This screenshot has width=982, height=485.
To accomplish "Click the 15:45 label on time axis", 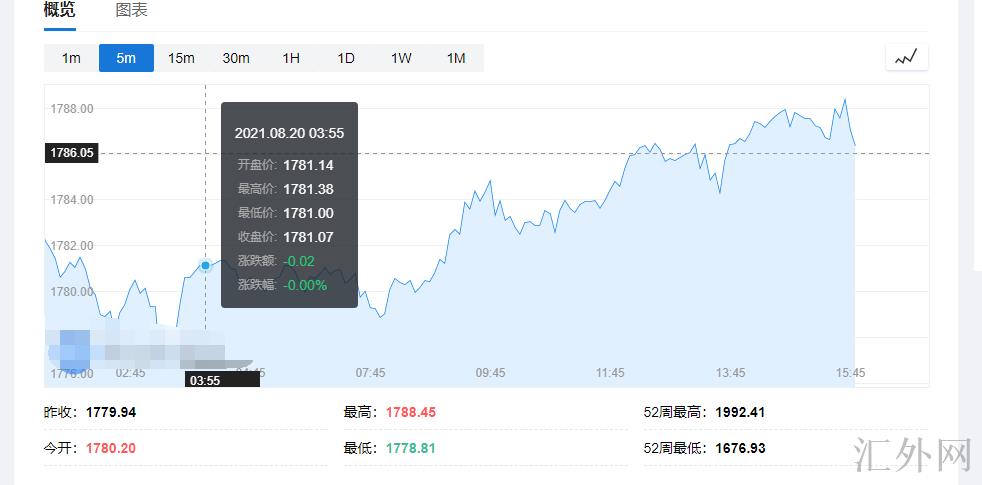I will click(x=850, y=373).
